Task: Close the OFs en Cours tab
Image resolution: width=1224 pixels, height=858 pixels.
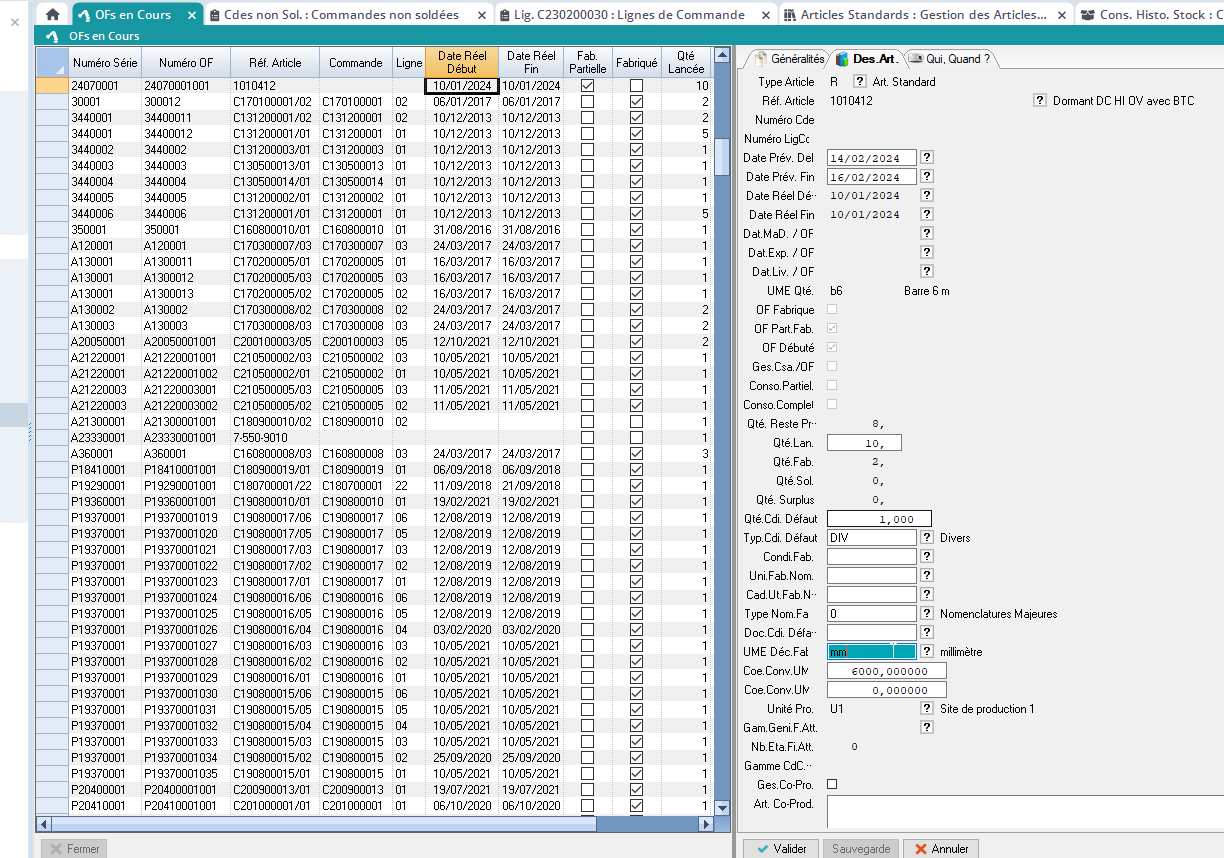Action: pos(191,15)
